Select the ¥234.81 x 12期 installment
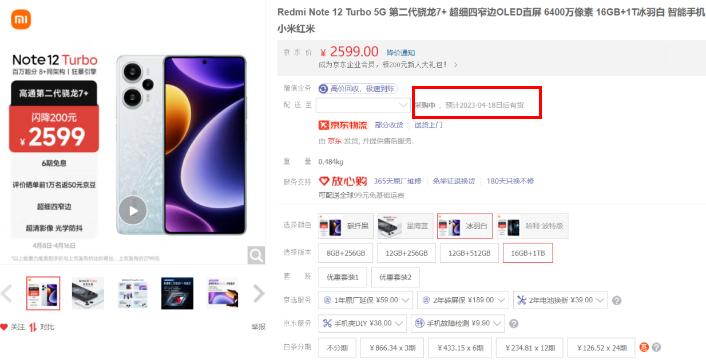 click(x=530, y=348)
